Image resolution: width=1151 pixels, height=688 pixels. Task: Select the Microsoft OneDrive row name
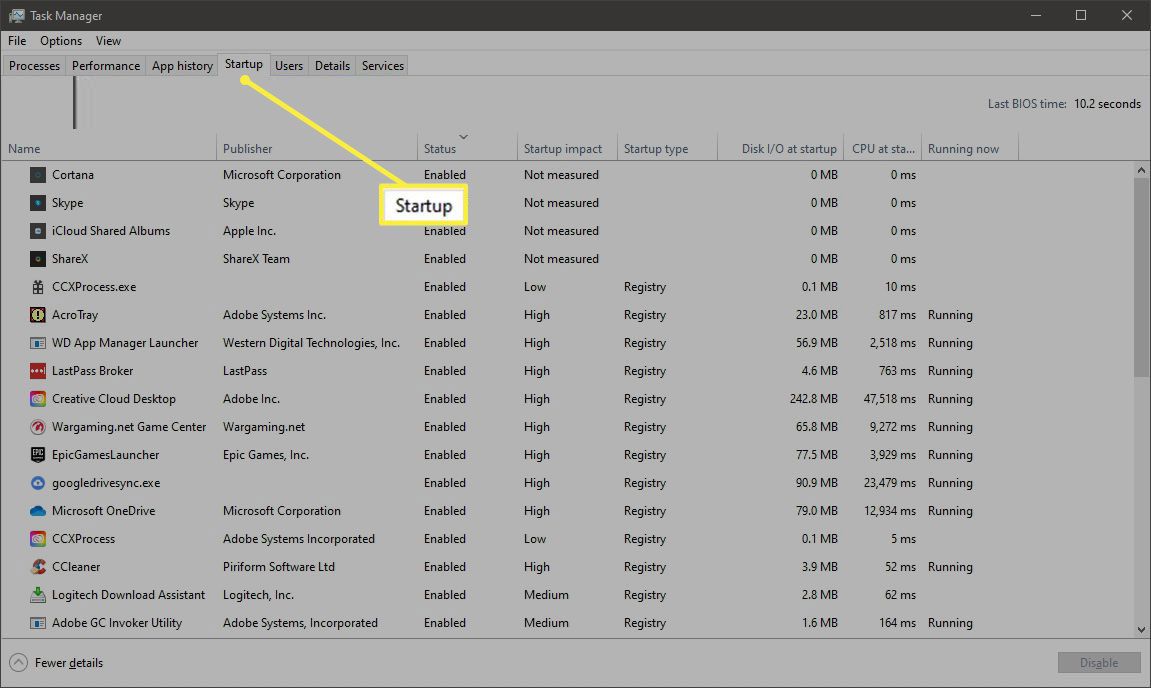pyautogui.click(x=104, y=510)
